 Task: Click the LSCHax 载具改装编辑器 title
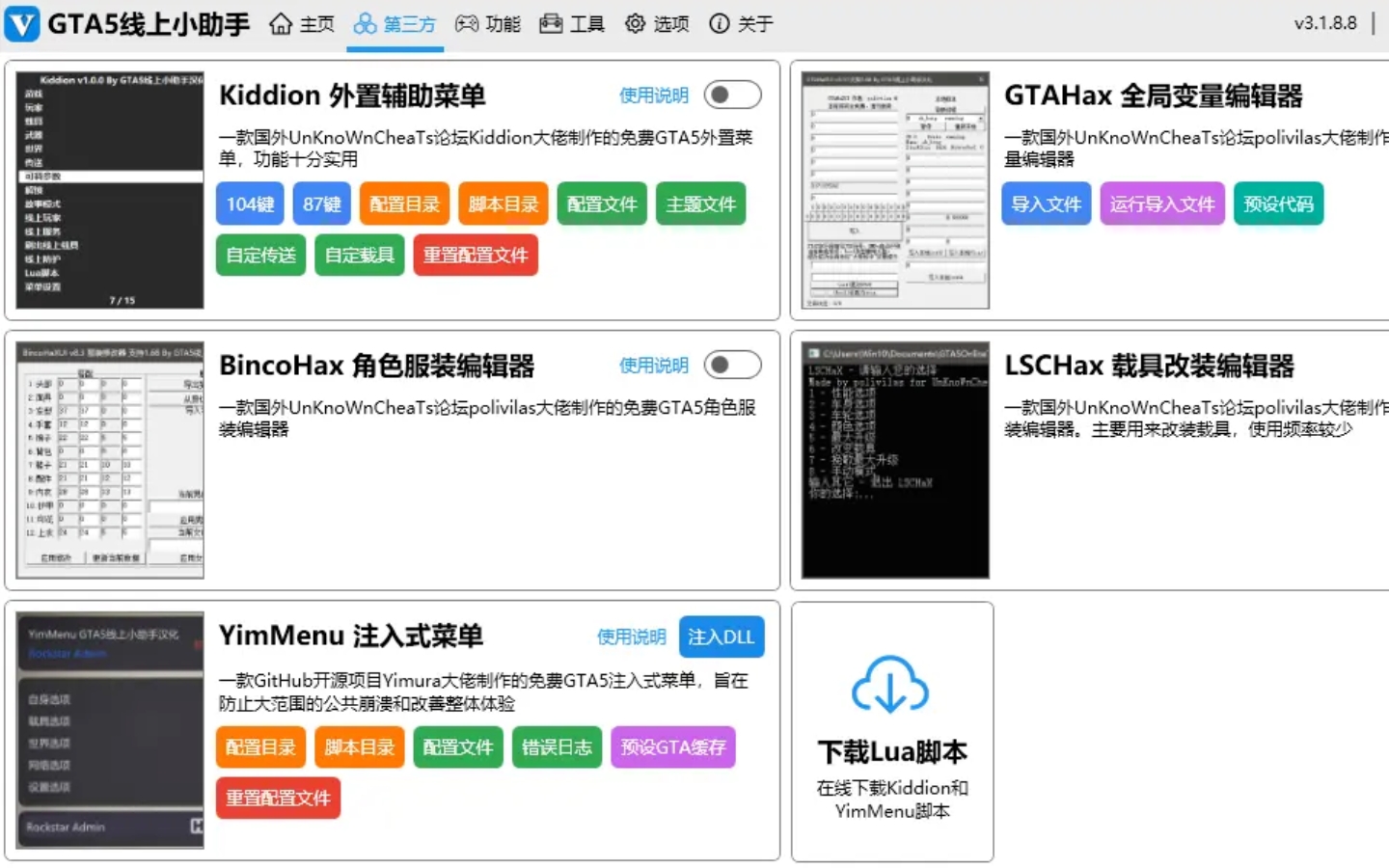1149,366
